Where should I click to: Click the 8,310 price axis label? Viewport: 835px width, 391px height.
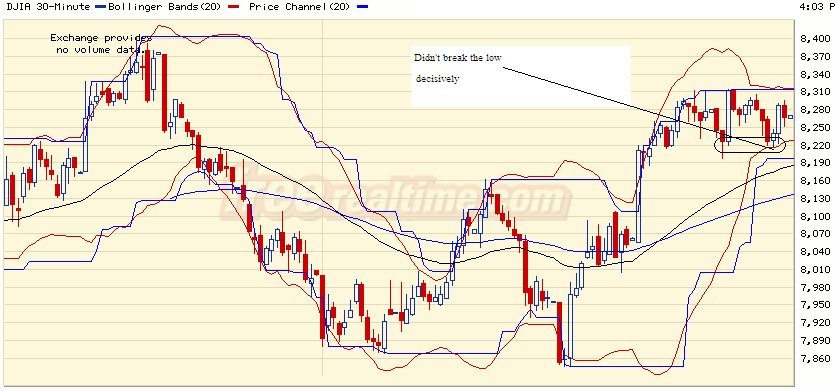(815, 92)
